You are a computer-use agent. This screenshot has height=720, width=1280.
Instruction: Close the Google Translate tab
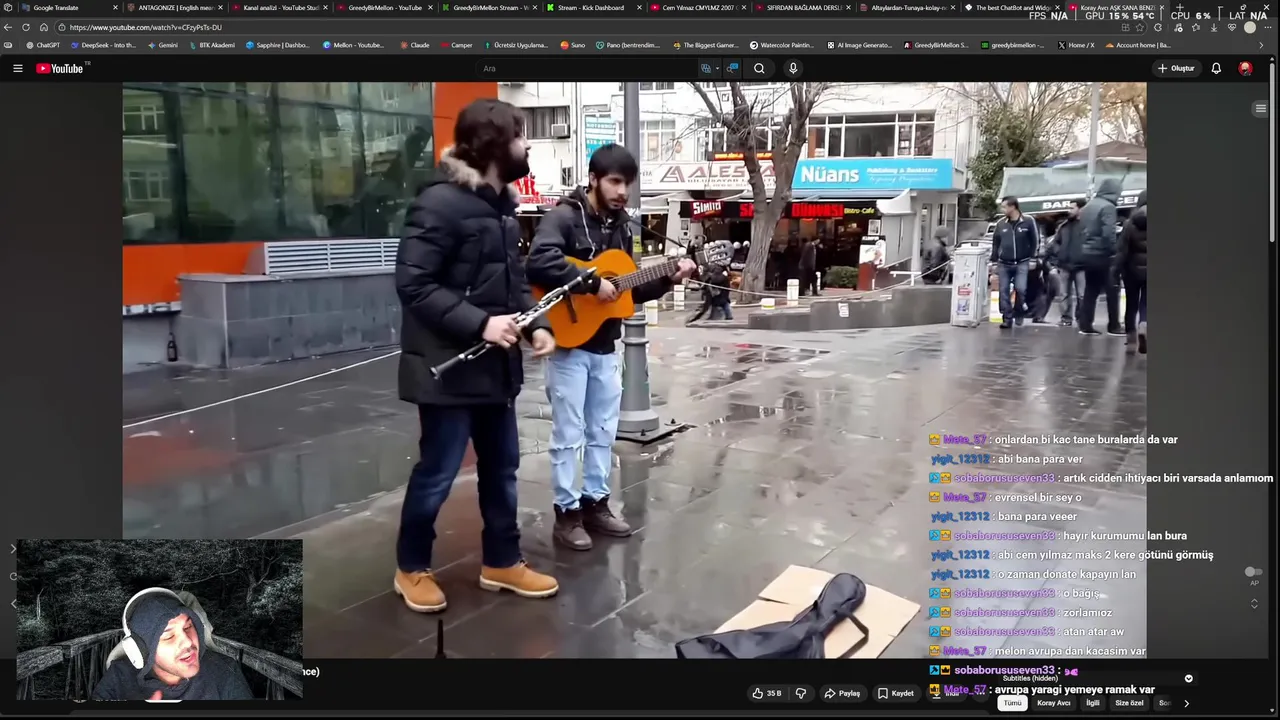(115, 7)
